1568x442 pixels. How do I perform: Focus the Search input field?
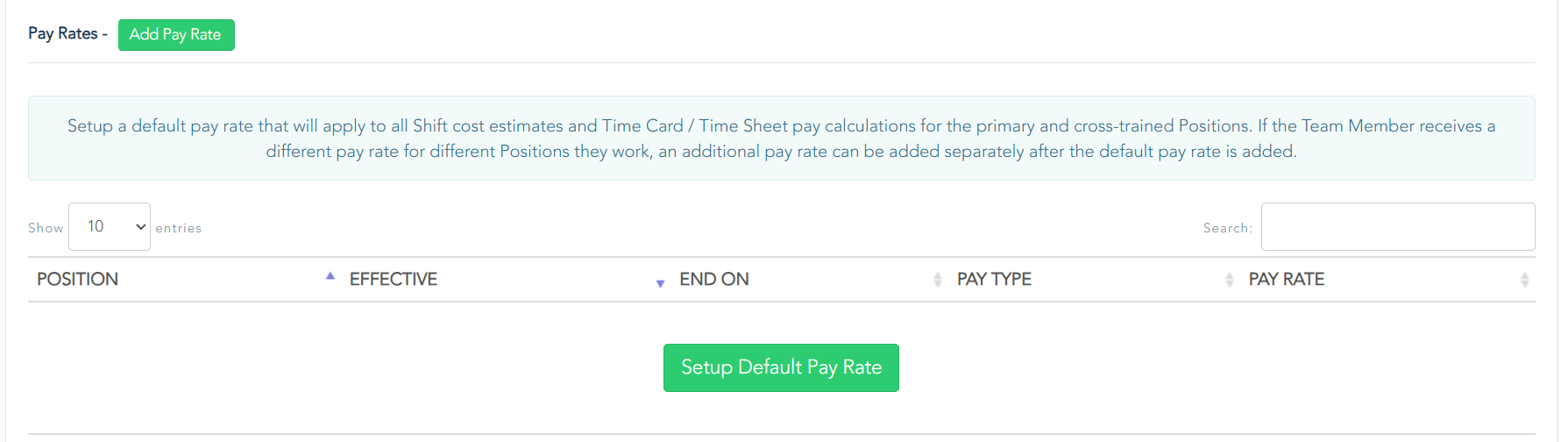pyautogui.click(x=1397, y=227)
